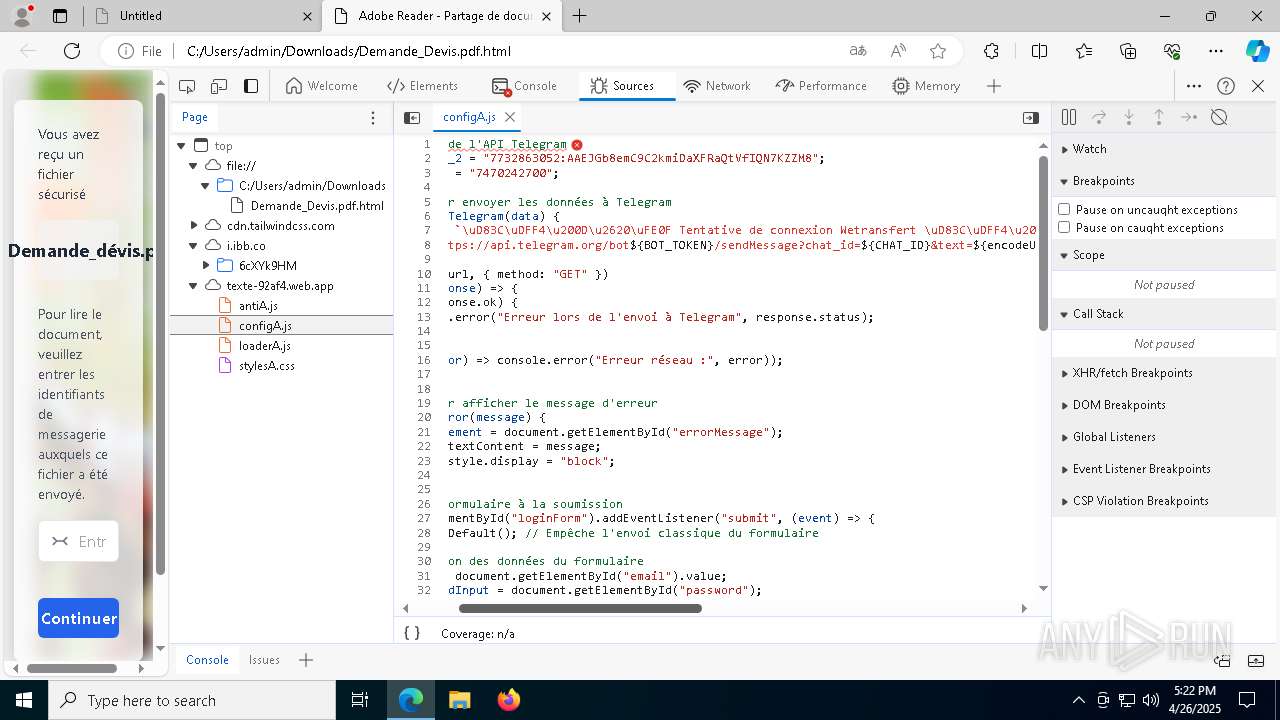
Task: Pause script execution
Action: [x=1069, y=118]
